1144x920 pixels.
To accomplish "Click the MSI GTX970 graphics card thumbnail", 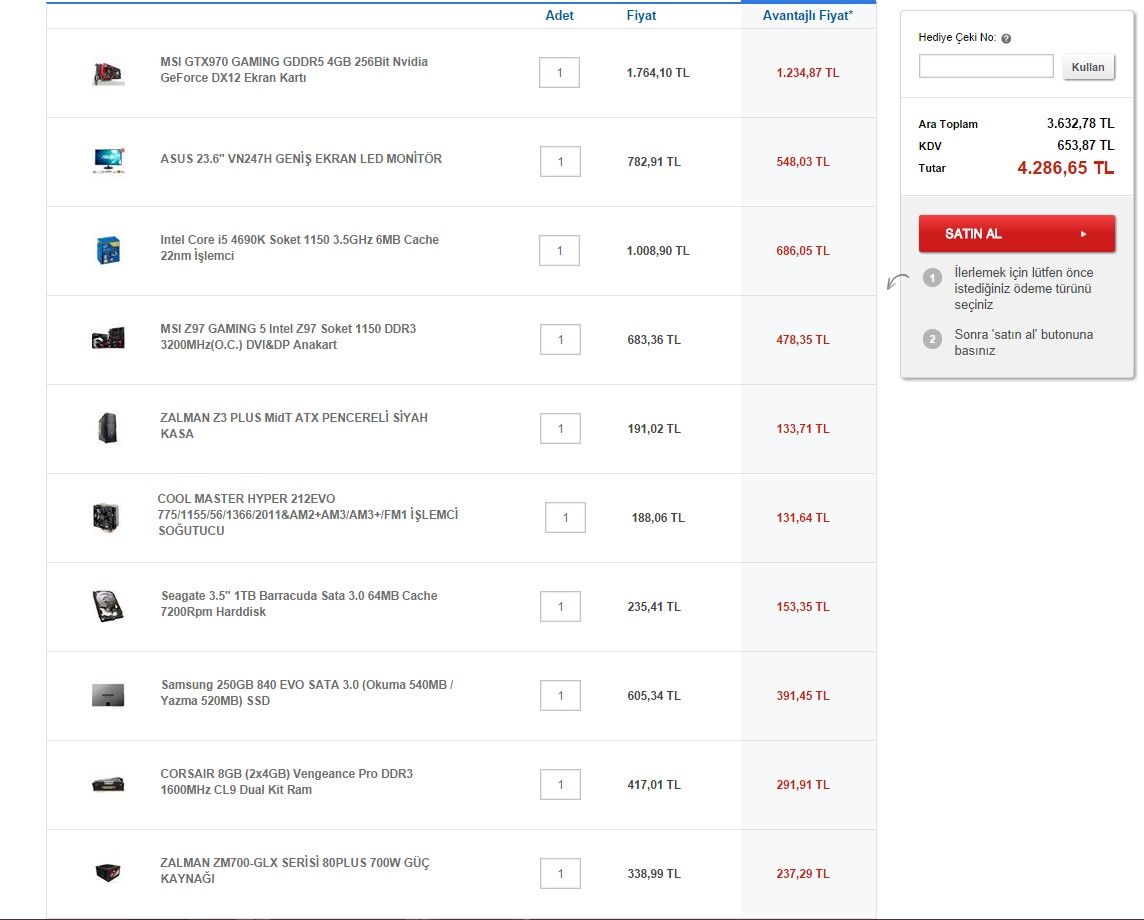I will [x=108, y=73].
